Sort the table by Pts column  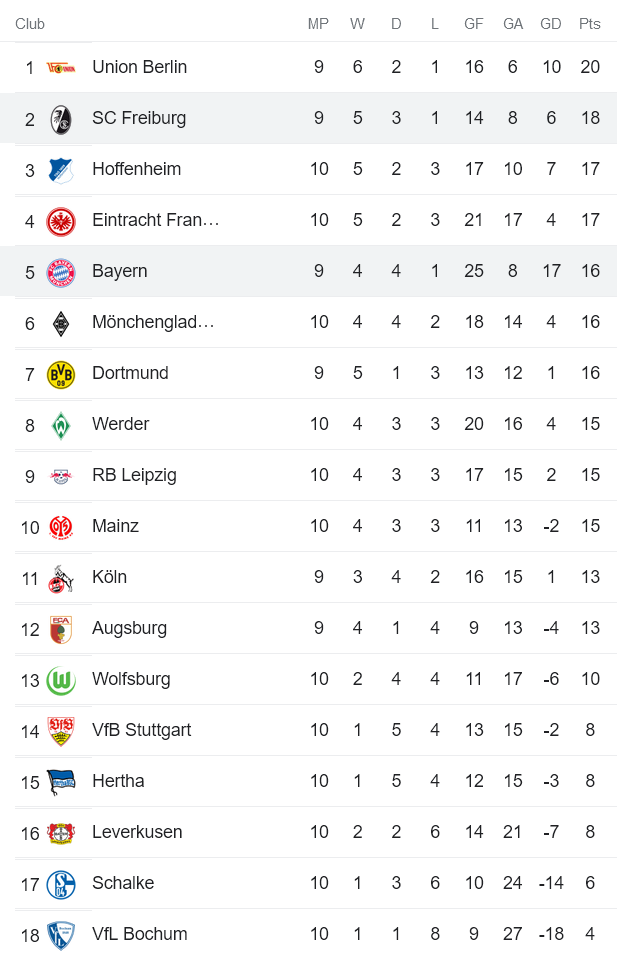click(590, 24)
